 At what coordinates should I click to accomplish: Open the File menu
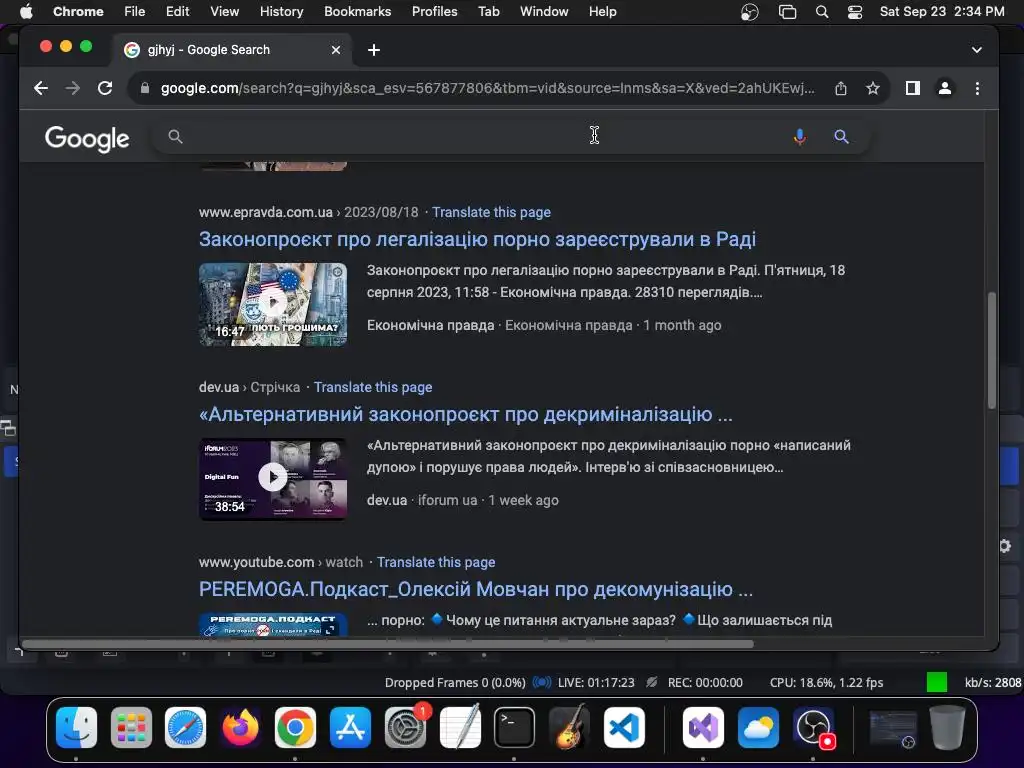(135, 12)
